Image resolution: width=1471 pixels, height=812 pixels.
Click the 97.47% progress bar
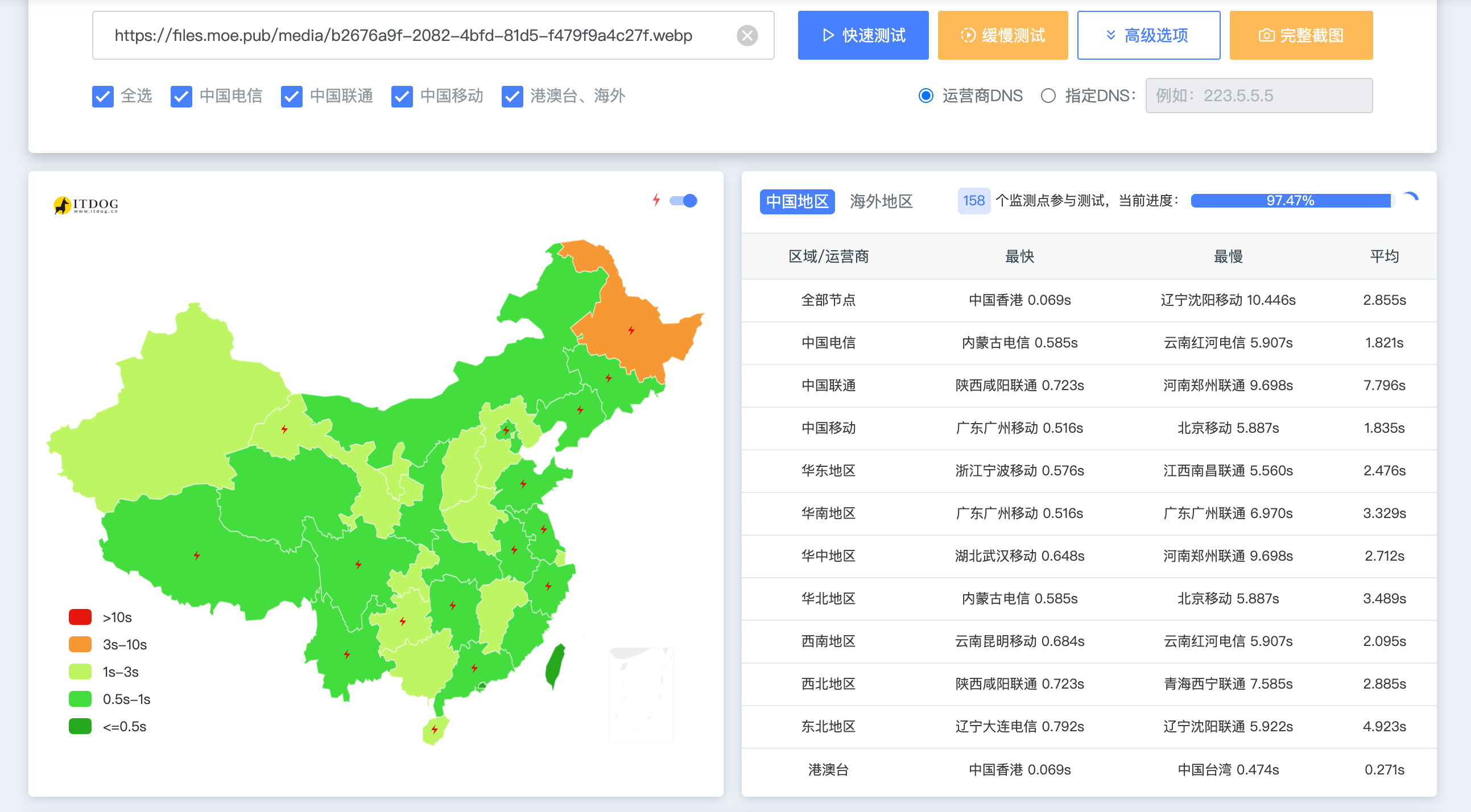click(x=1290, y=200)
